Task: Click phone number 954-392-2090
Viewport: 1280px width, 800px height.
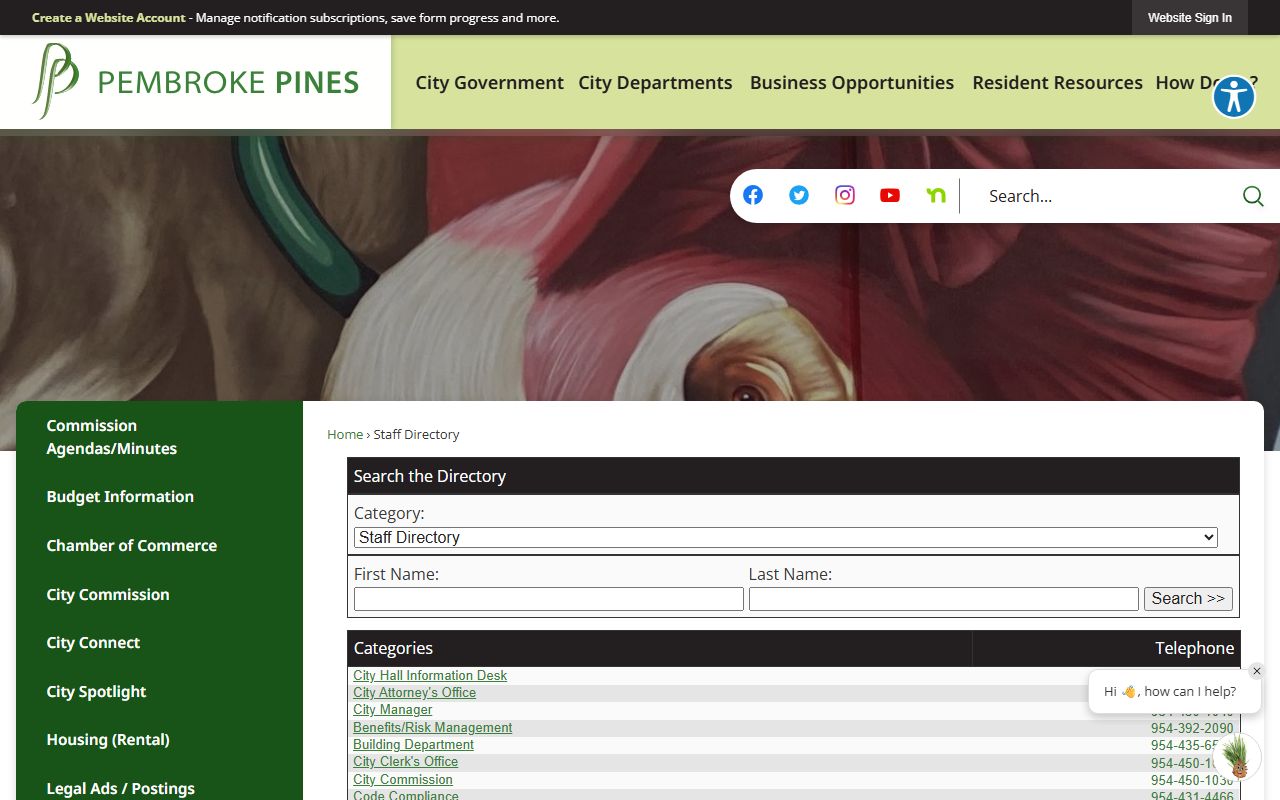Action: (x=1192, y=728)
